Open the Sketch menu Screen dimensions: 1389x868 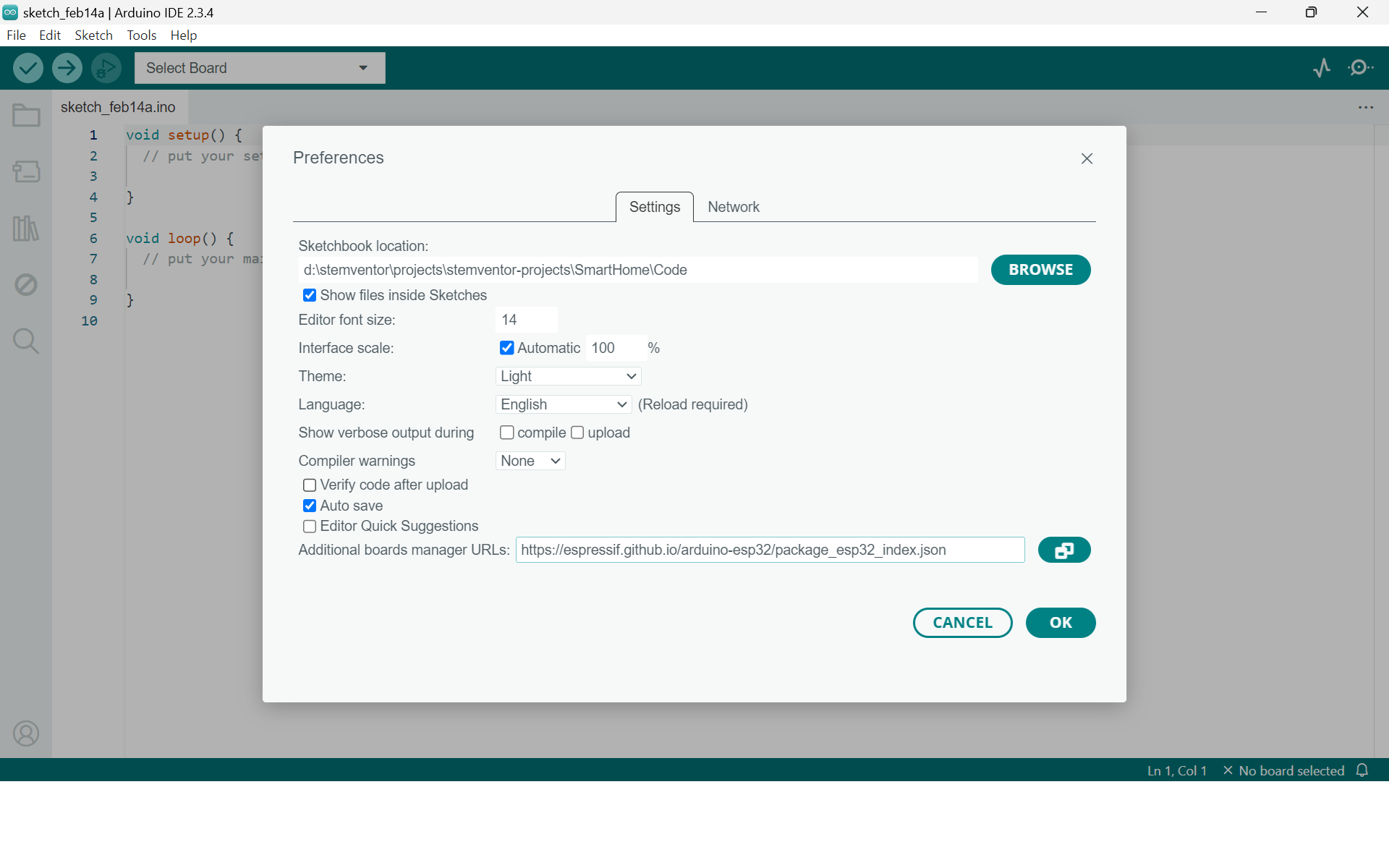point(94,35)
